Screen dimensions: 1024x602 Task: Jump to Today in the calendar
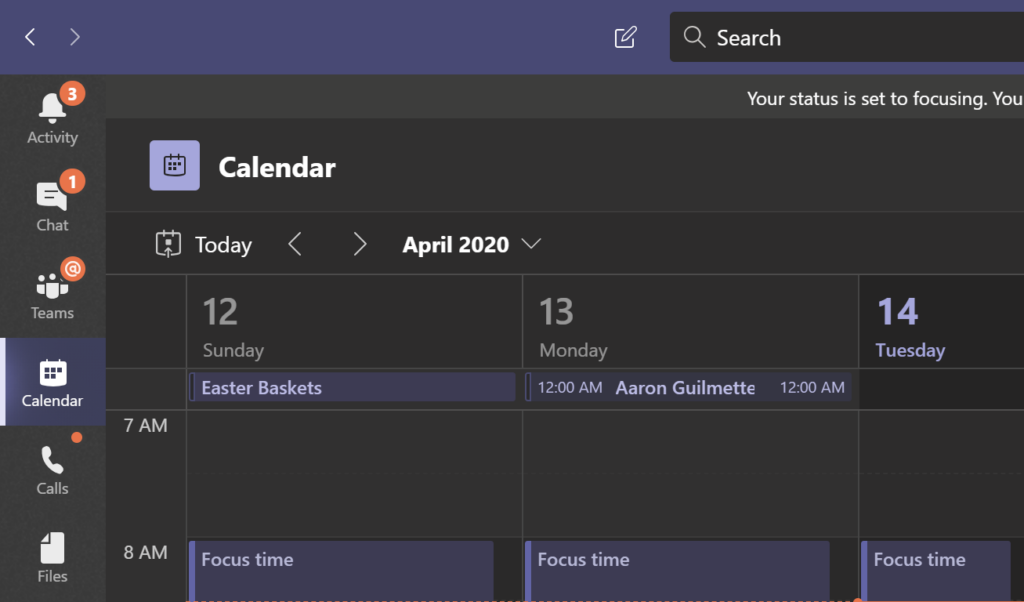coord(203,244)
